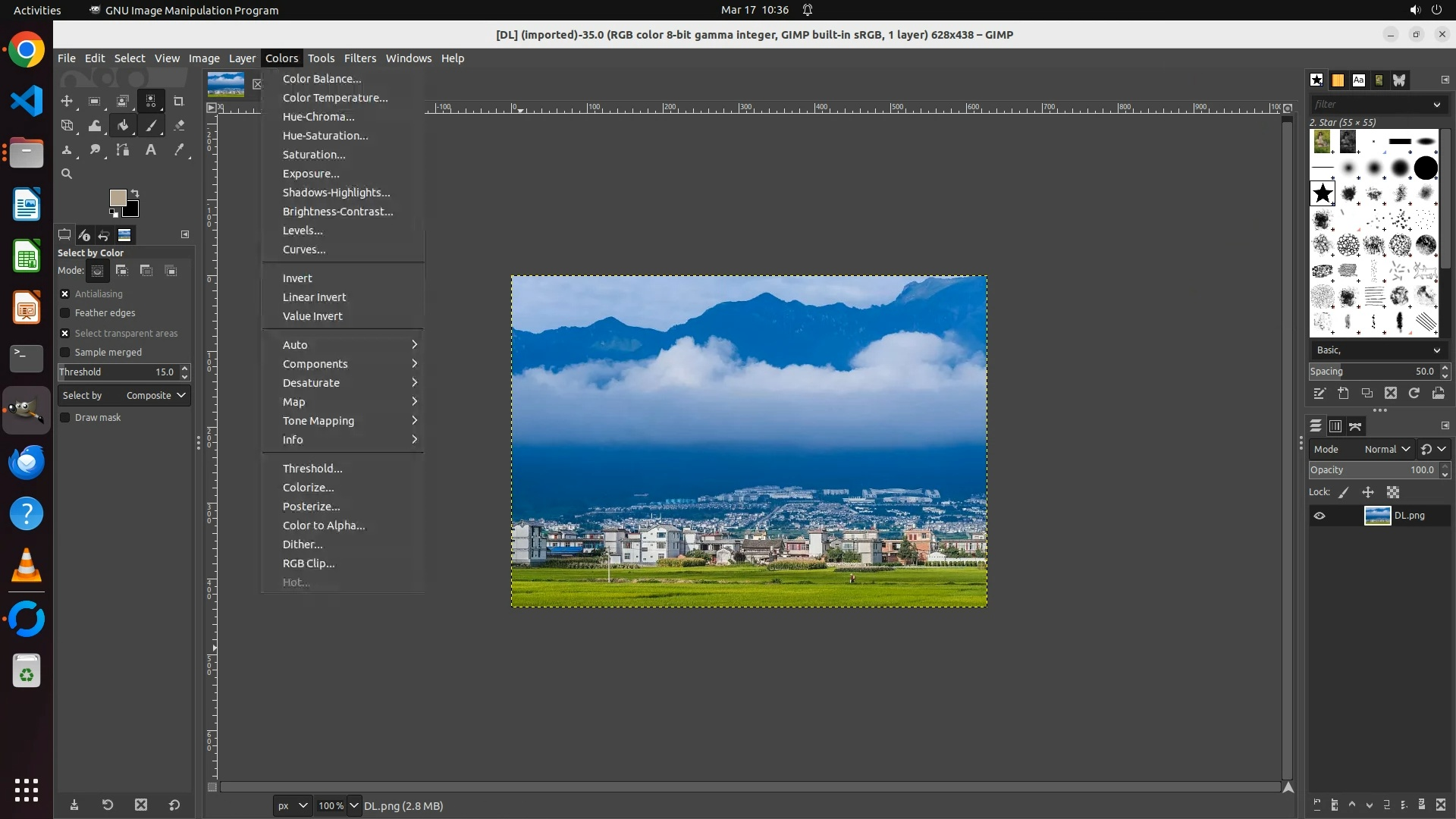Image resolution: width=1456 pixels, height=819 pixels.
Task: Choose Hue-Saturation... from the Colors menu
Action: point(325,136)
